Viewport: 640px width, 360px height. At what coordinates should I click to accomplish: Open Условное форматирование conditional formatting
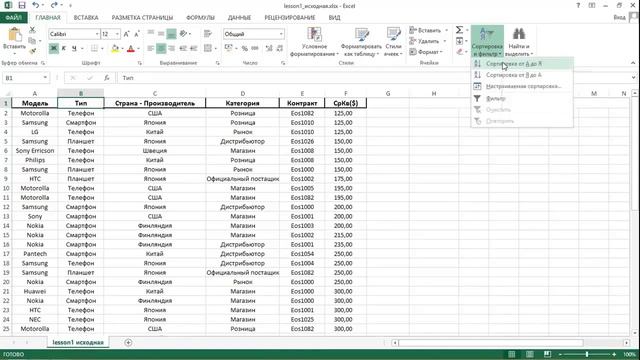coord(314,42)
